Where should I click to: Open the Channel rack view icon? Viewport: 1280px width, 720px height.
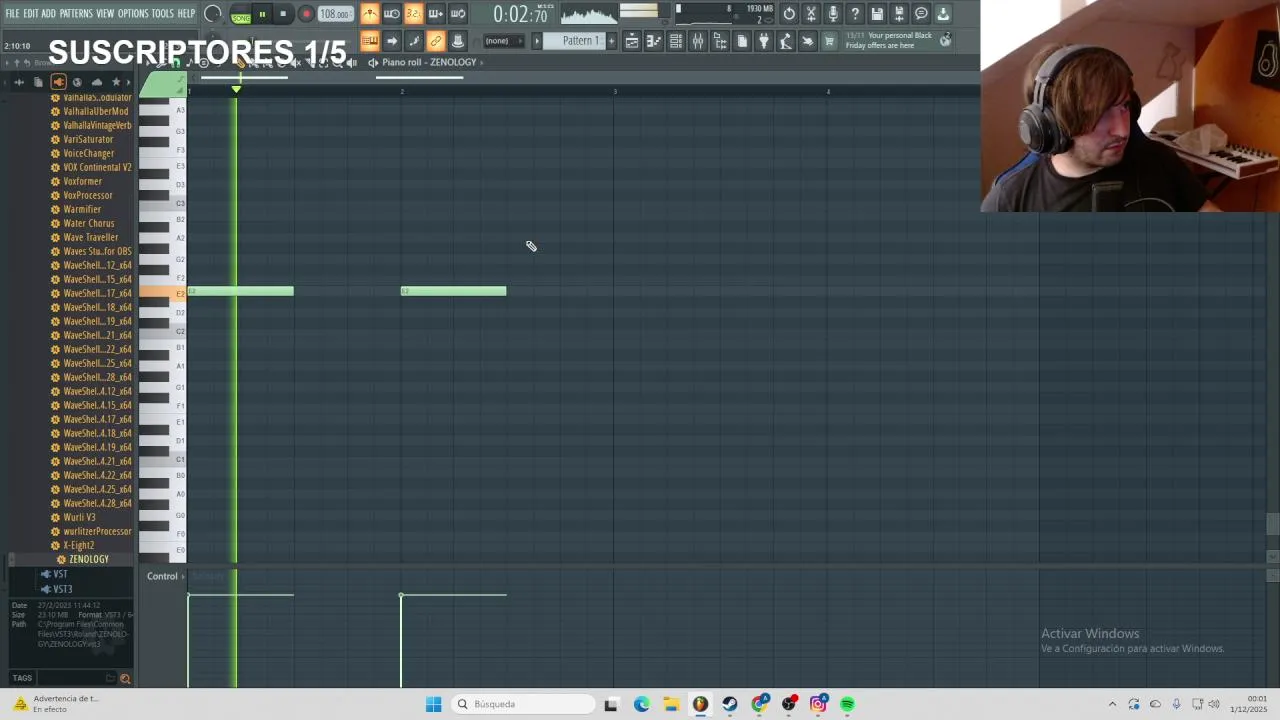pos(676,41)
